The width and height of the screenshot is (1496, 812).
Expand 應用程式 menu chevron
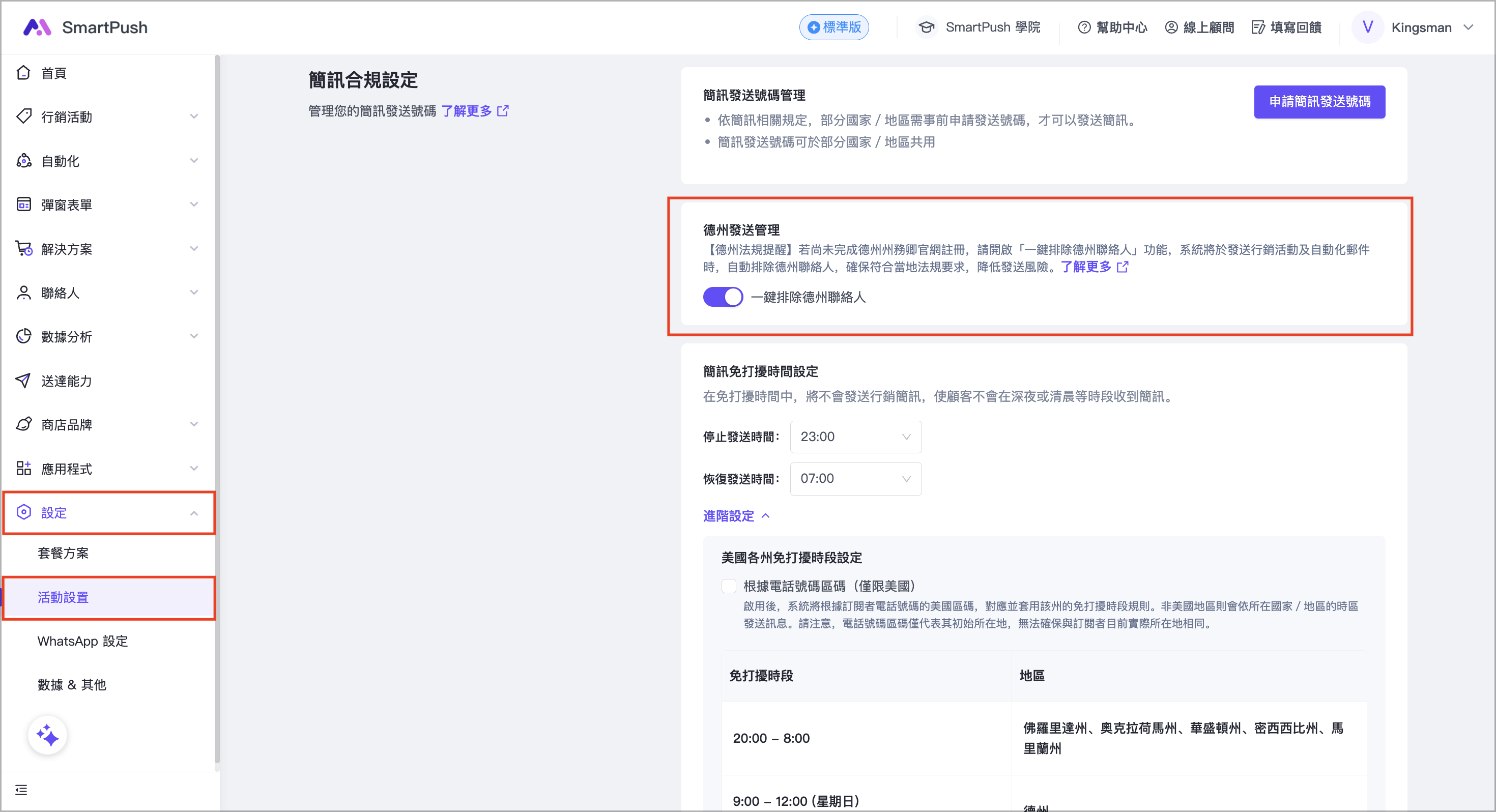[x=194, y=468]
